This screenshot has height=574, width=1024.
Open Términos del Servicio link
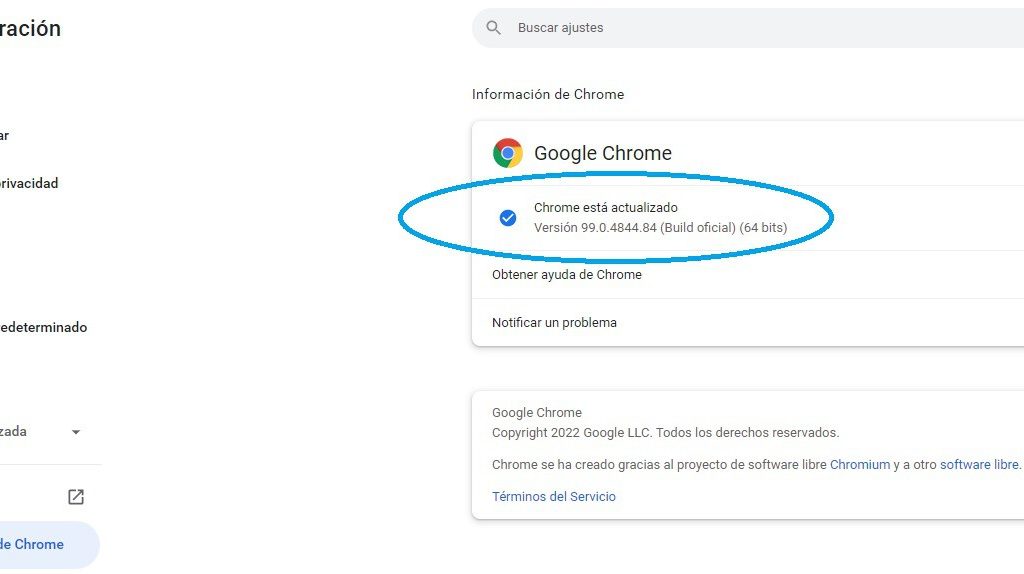[x=554, y=496]
